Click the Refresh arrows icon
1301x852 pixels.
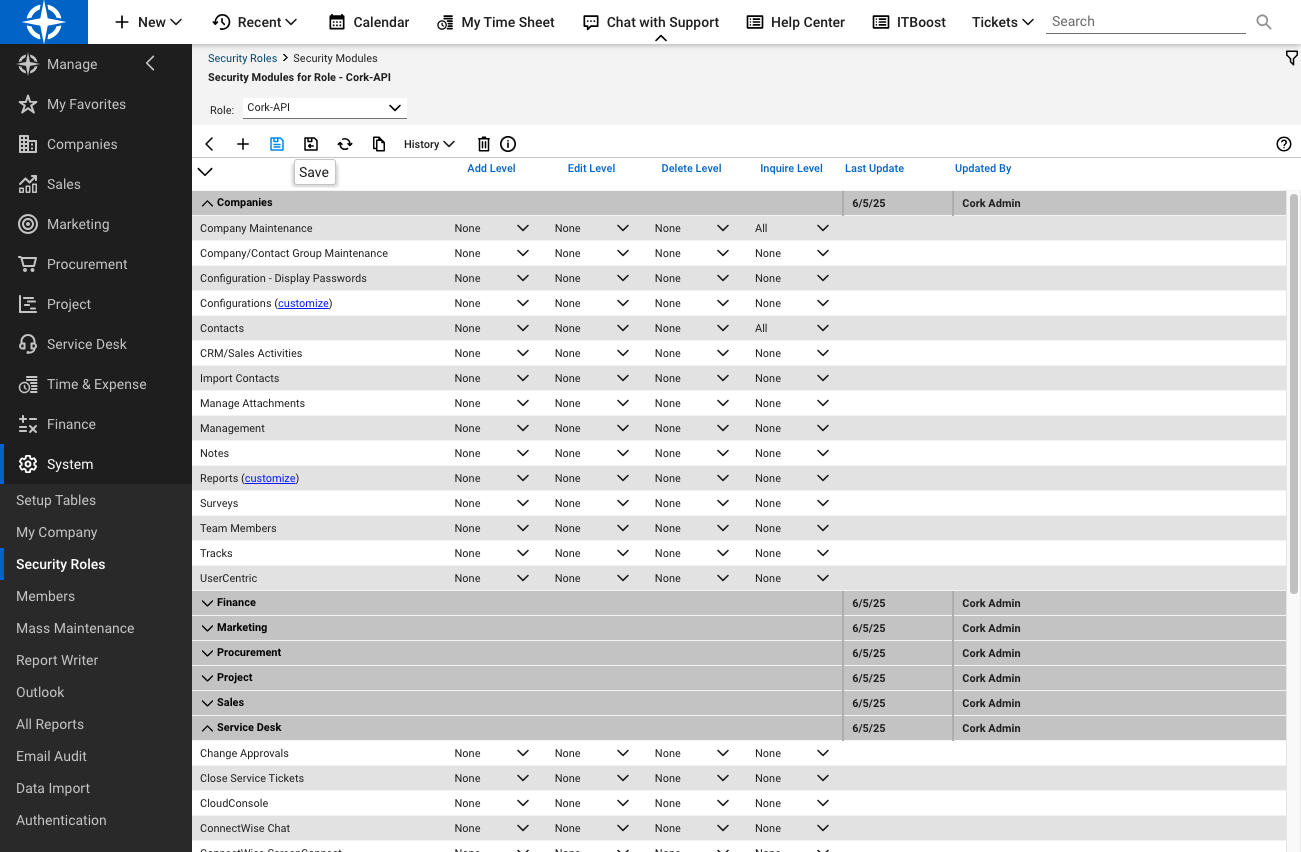point(345,144)
